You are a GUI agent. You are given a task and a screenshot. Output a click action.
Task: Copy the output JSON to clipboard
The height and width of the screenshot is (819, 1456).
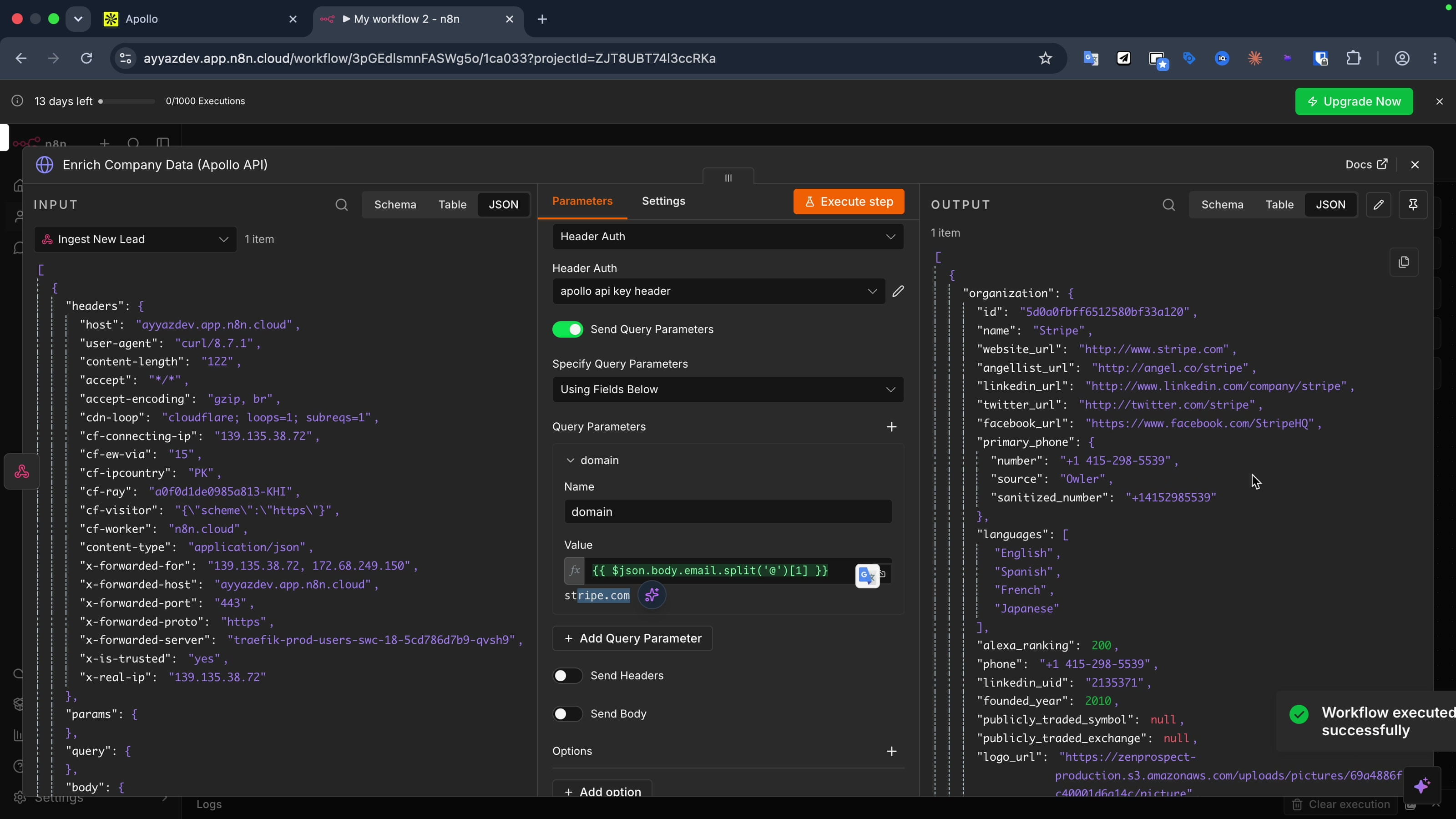[1404, 262]
